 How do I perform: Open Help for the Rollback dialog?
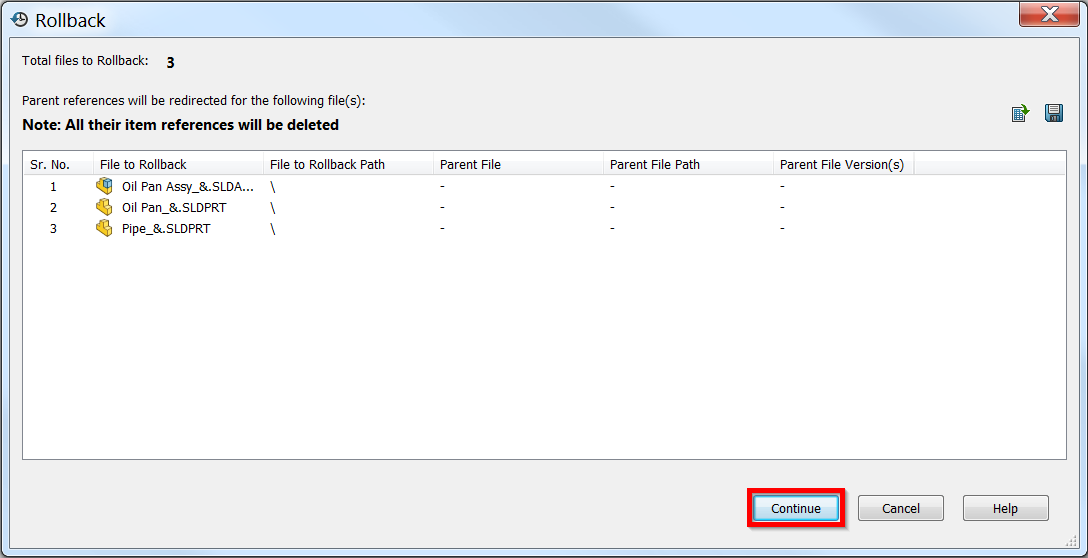[1005, 508]
